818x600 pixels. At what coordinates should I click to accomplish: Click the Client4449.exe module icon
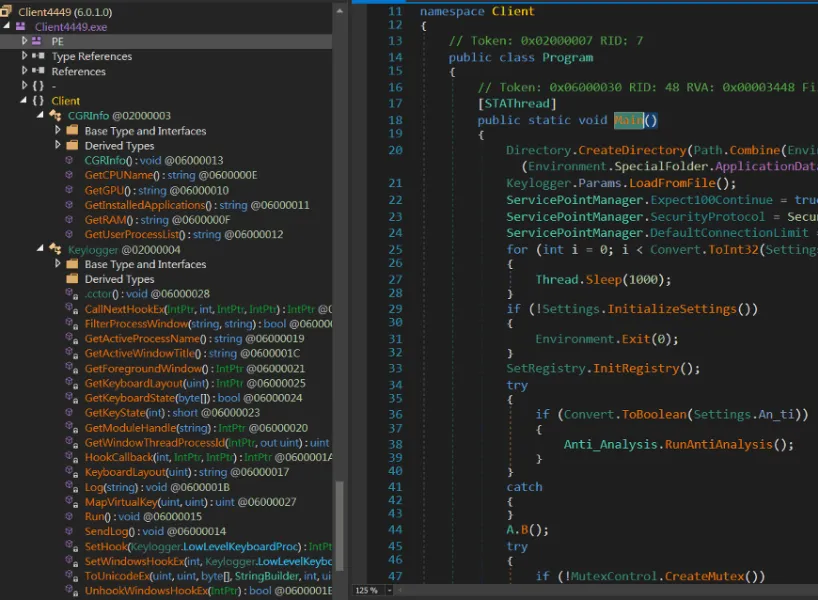[21, 27]
